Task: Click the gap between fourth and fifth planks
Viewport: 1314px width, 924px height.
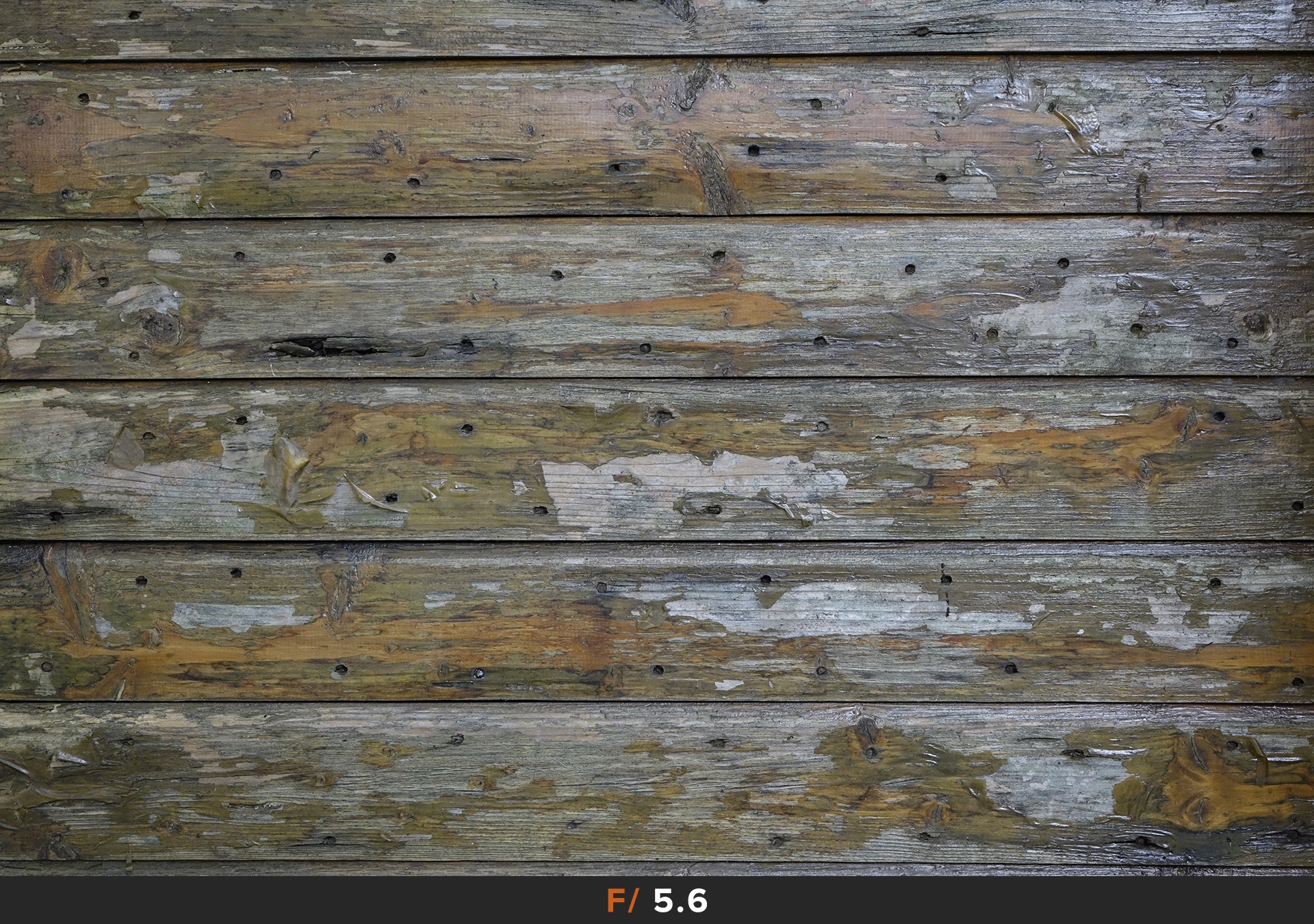Action: click(x=657, y=541)
